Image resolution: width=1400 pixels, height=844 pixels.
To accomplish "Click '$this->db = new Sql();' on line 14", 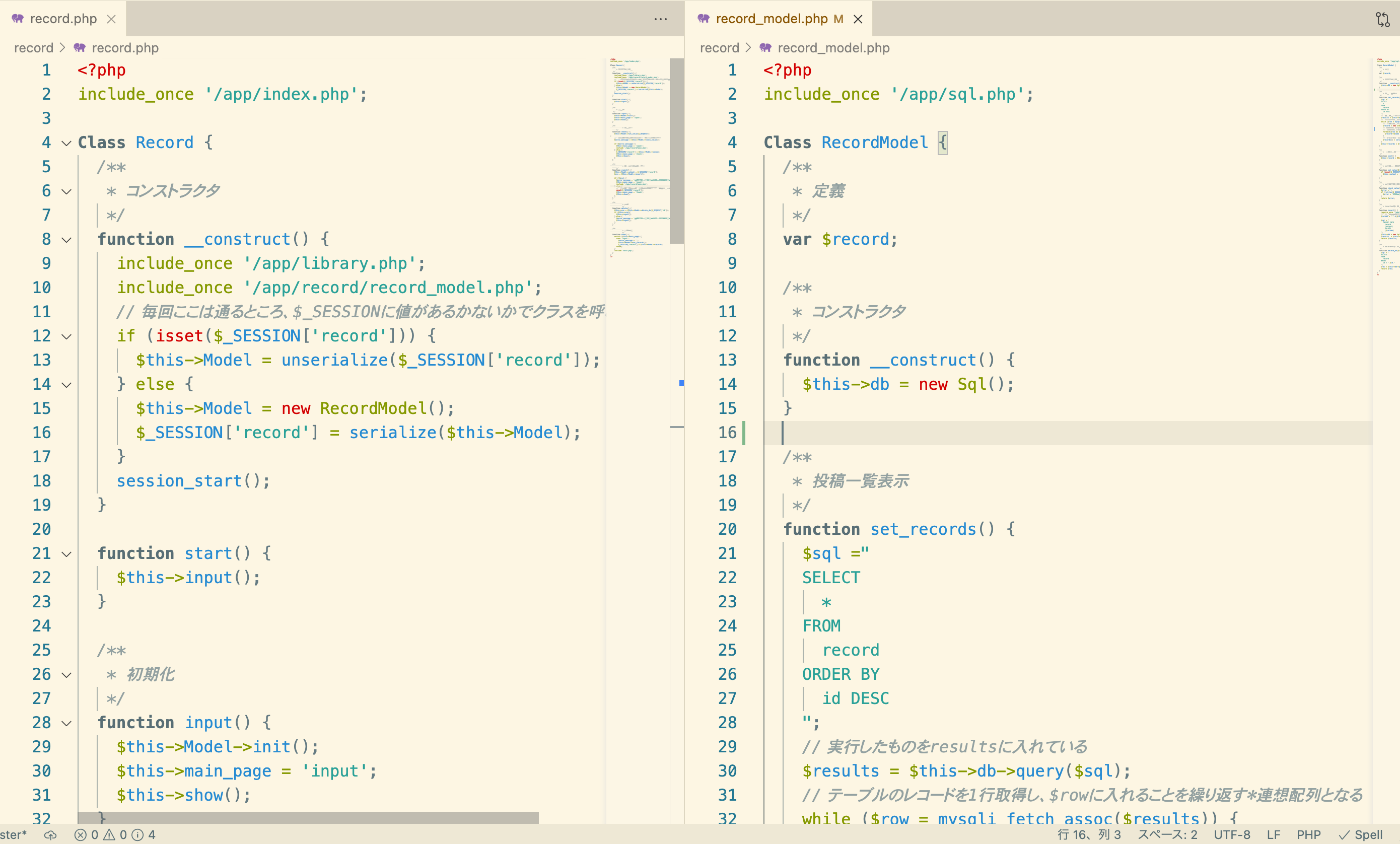I will [908, 384].
